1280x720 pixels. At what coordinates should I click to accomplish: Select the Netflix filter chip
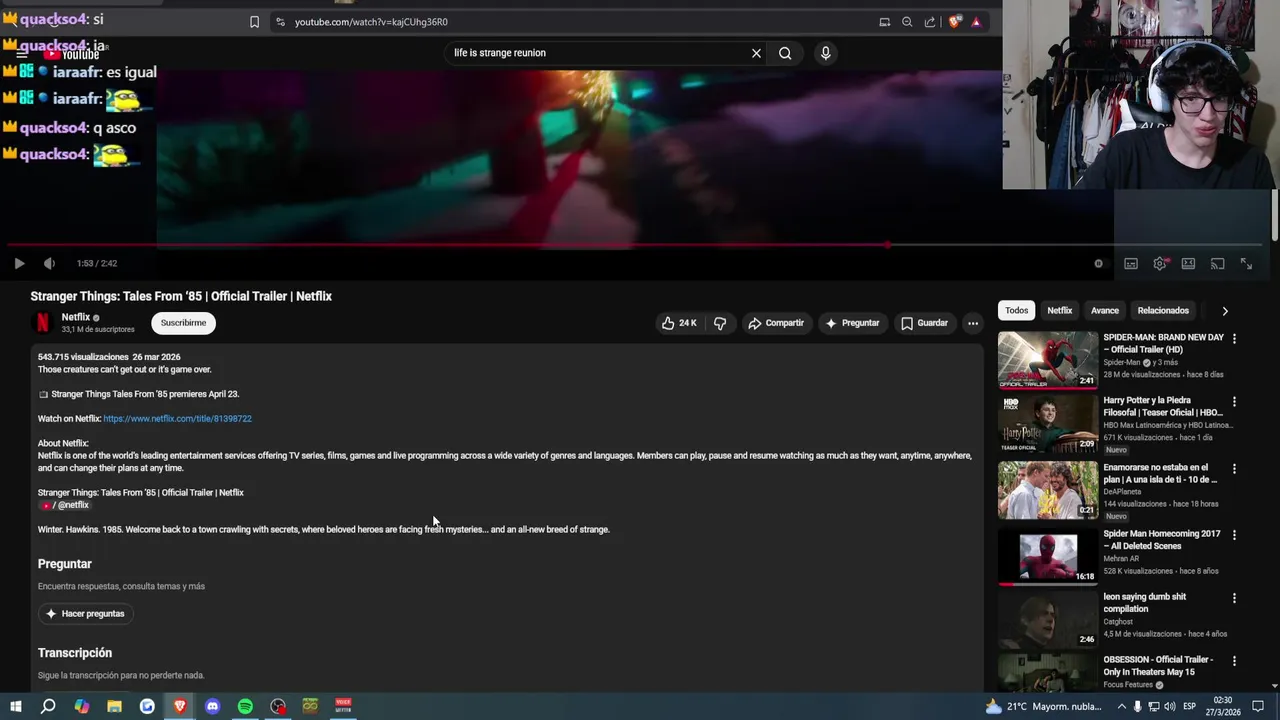click(x=1060, y=310)
